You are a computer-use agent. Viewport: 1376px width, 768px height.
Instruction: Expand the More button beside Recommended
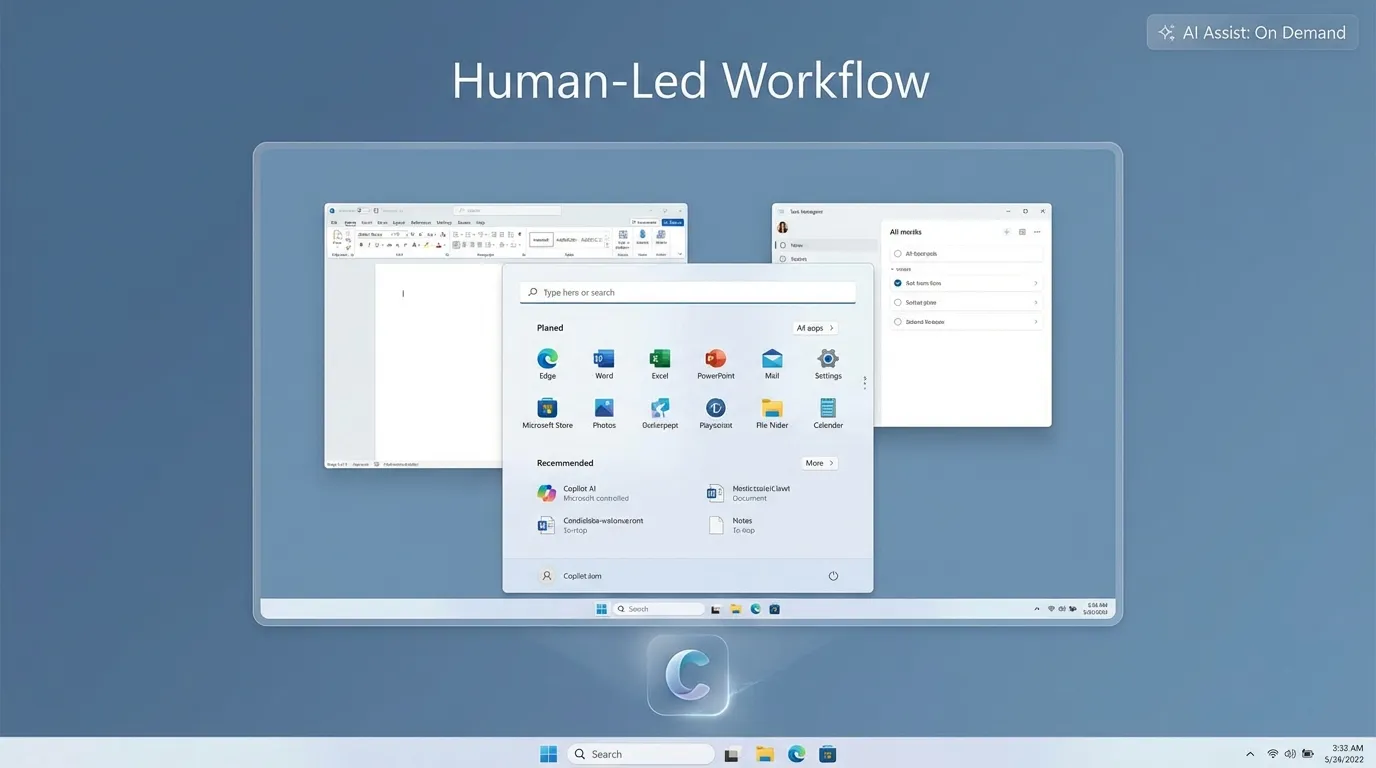pyautogui.click(x=819, y=463)
